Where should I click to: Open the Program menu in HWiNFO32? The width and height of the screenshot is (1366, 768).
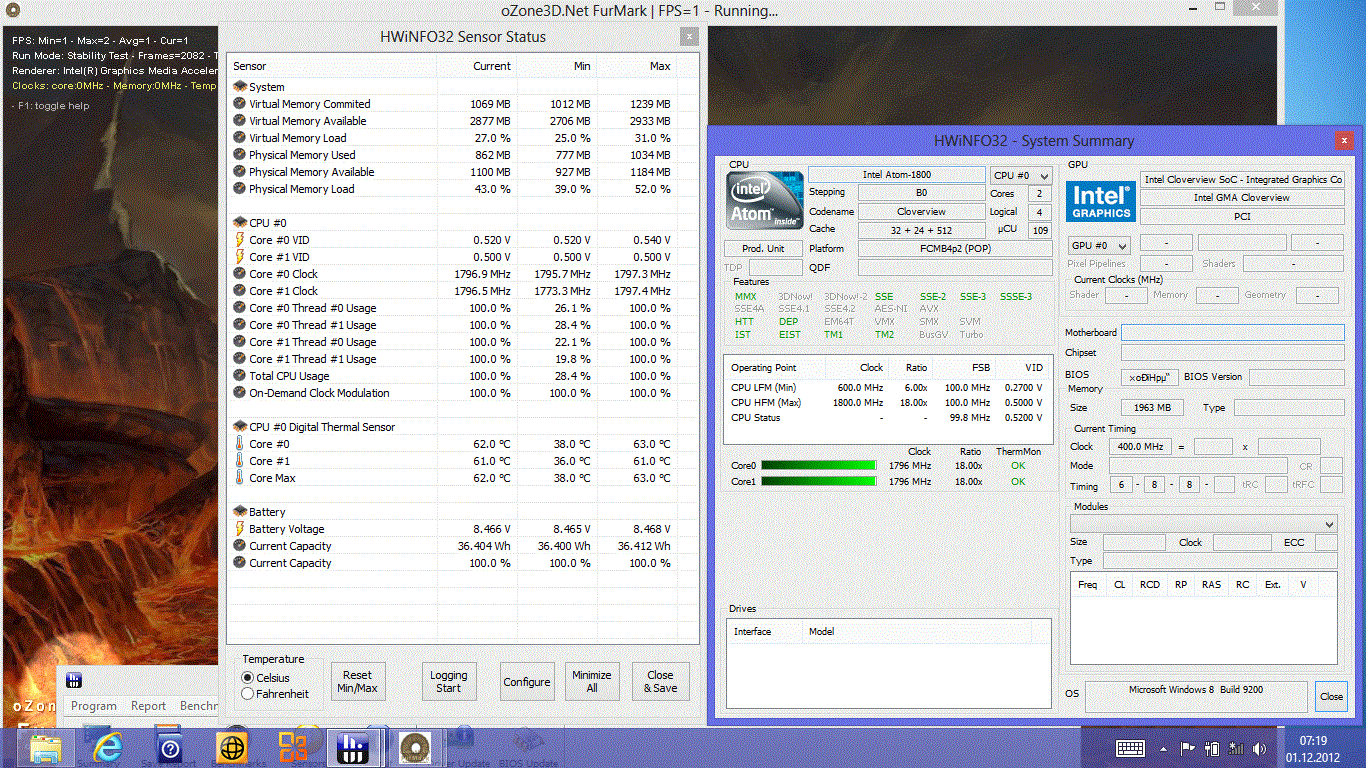point(94,706)
